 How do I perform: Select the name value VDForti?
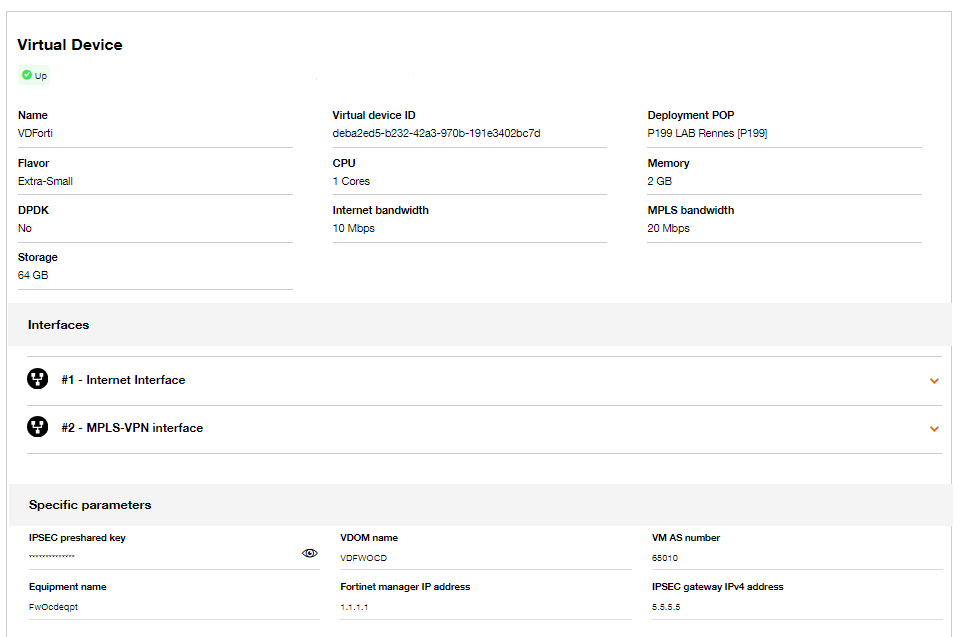[35, 133]
